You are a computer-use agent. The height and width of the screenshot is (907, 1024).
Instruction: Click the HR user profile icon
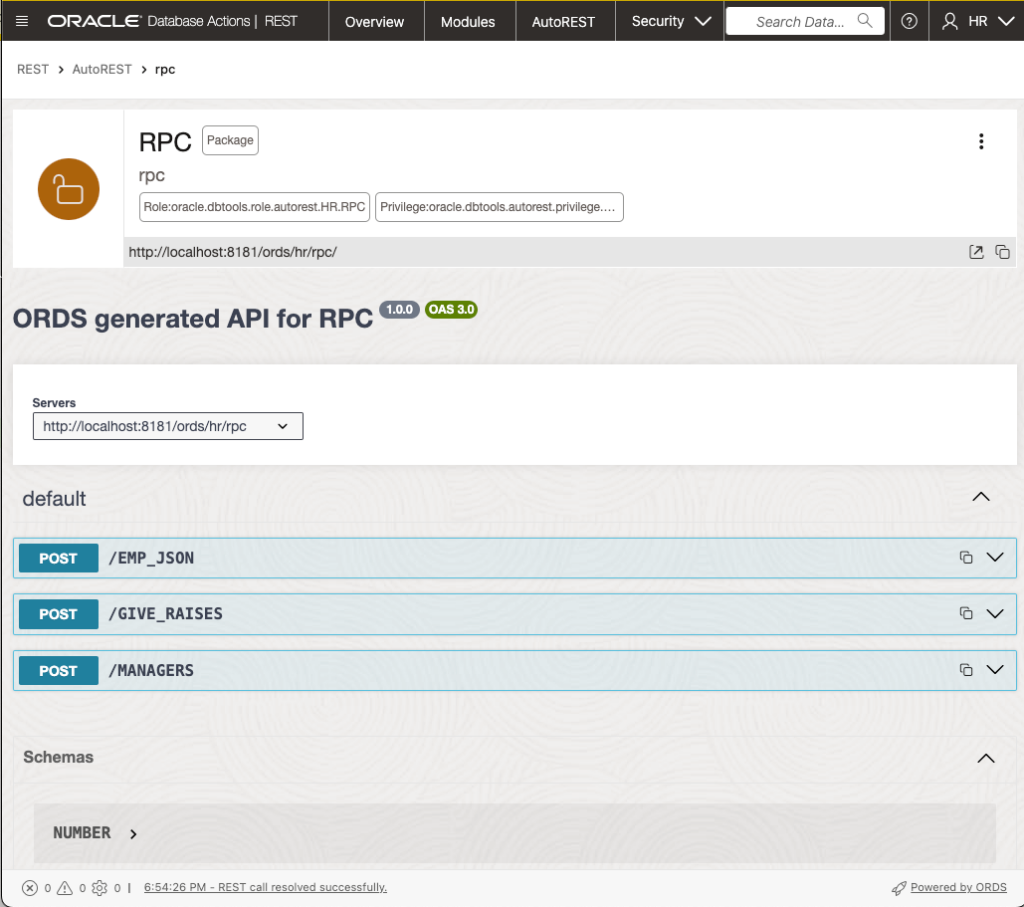pyautogui.click(x=950, y=22)
